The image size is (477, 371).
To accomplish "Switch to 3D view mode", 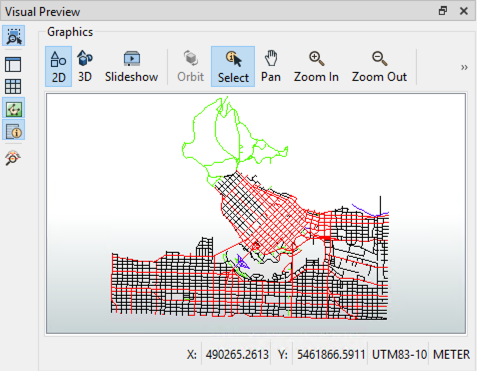I will [85, 67].
